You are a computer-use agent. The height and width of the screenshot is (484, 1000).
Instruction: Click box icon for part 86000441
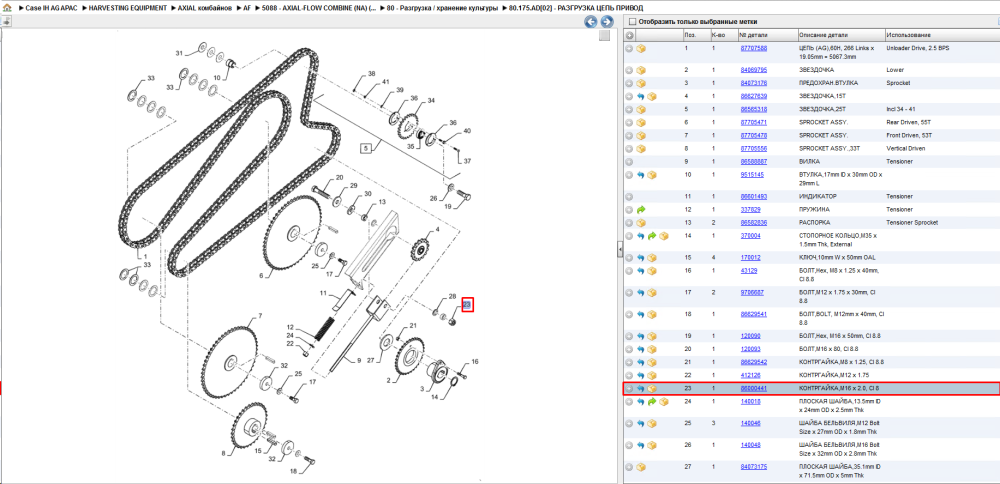652,388
